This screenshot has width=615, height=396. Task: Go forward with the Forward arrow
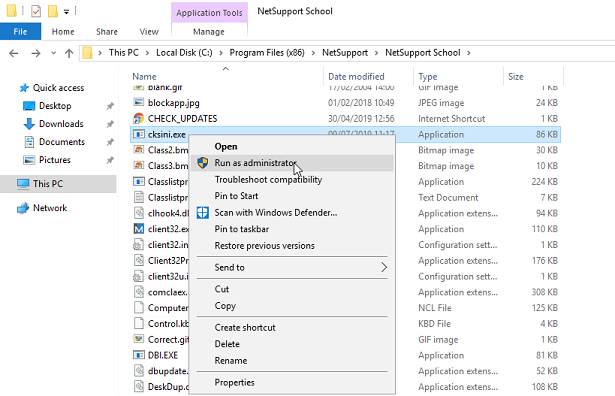point(36,53)
